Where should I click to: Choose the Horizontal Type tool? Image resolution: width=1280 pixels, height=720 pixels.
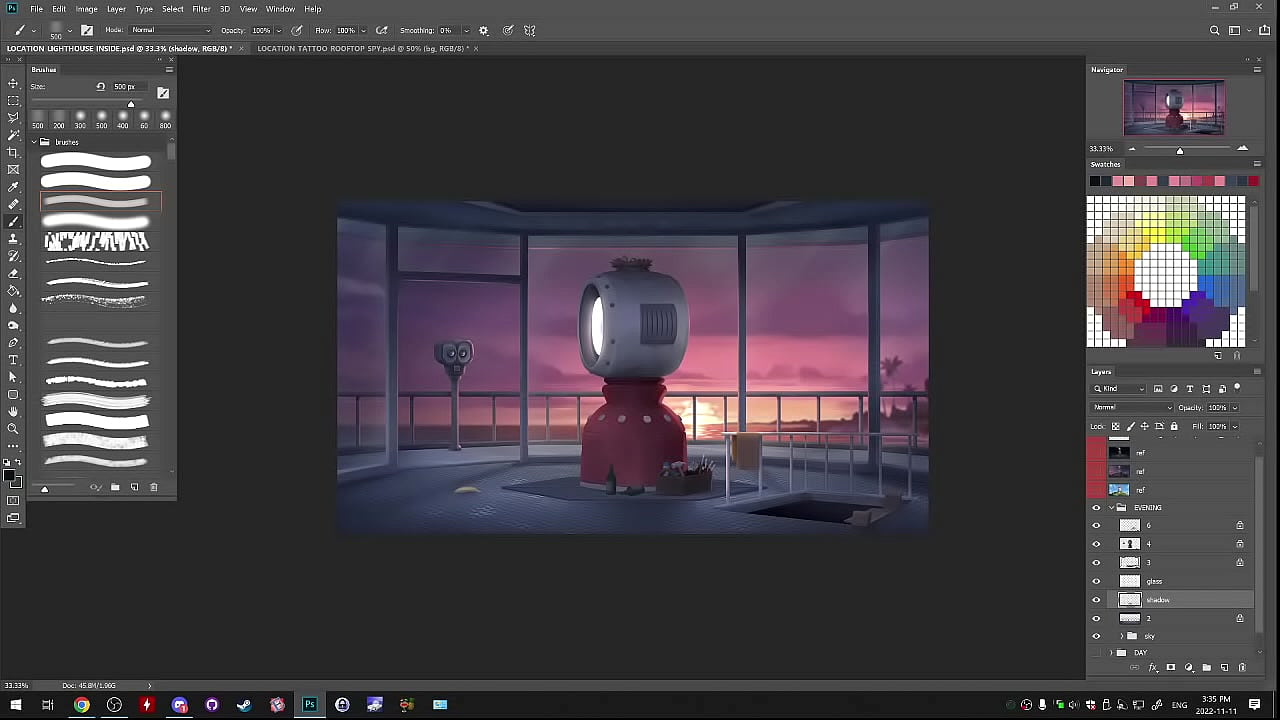click(13, 360)
